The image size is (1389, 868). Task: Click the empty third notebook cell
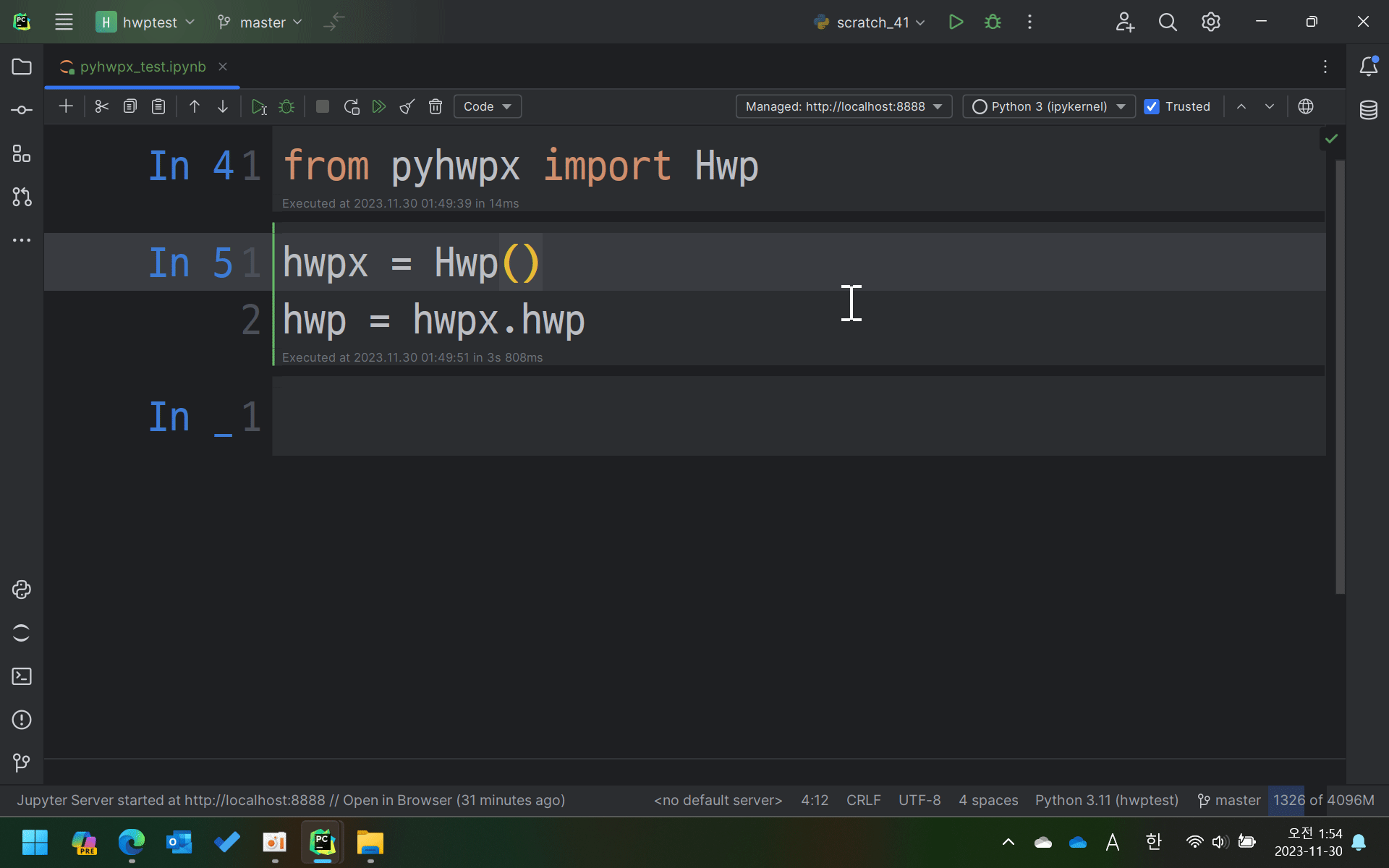tap(796, 417)
